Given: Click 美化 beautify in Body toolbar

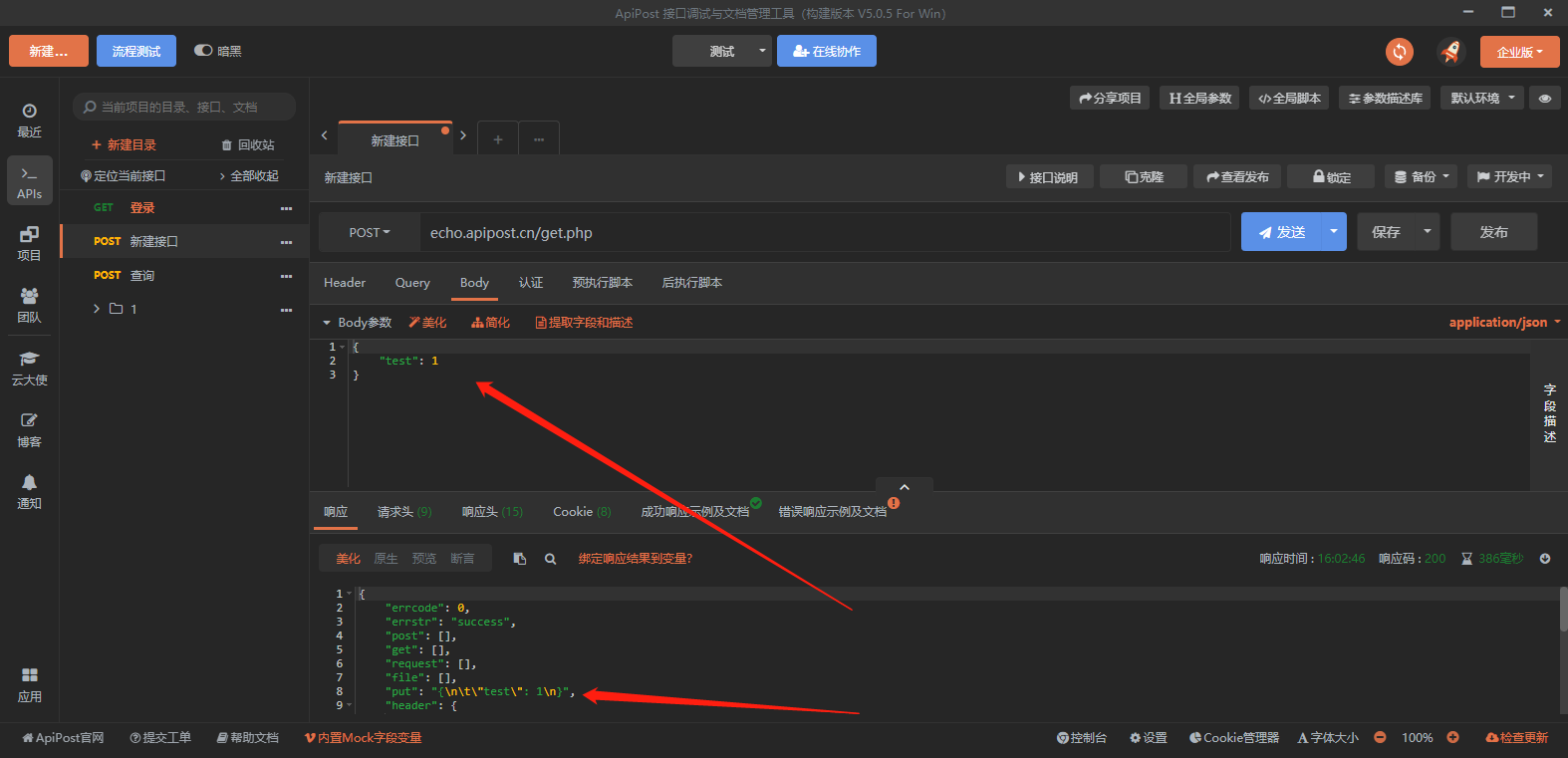Looking at the screenshot, I should (427, 323).
